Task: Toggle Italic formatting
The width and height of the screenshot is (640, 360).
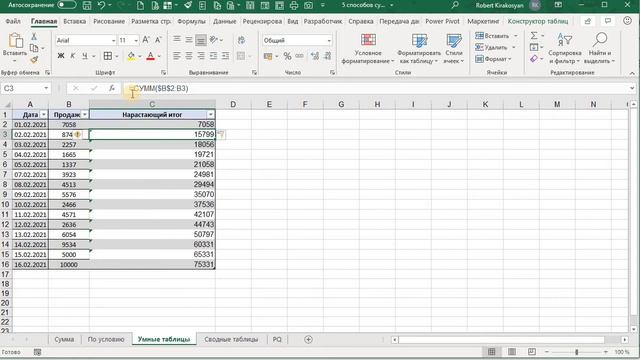Action: [73, 56]
